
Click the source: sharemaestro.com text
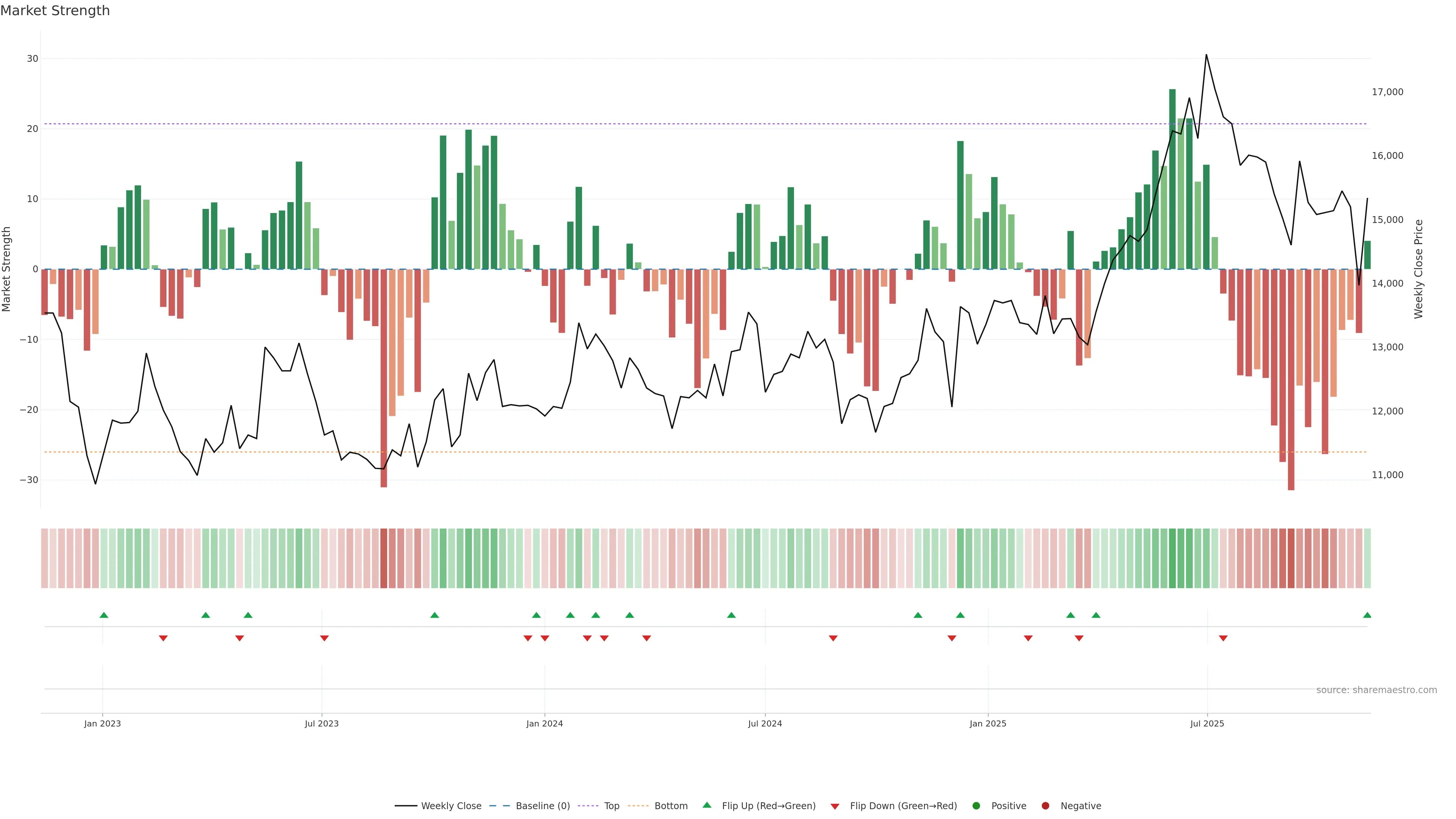pos(1376,690)
